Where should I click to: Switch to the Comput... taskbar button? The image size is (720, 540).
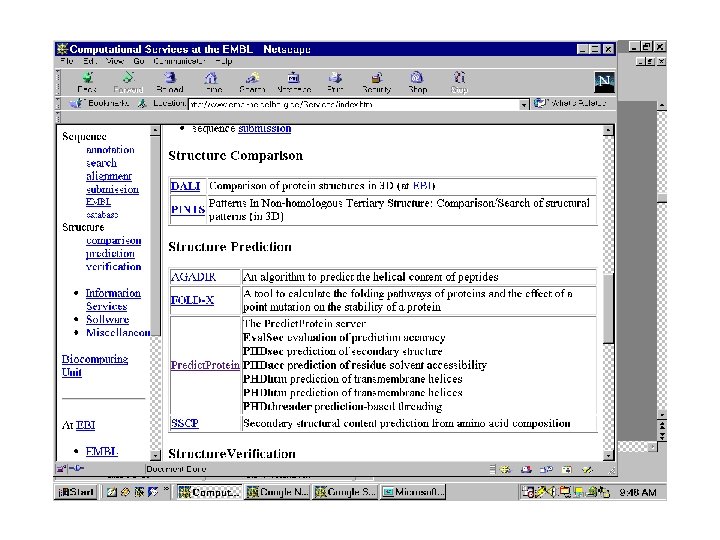pyautogui.click(x=209, y=492)
